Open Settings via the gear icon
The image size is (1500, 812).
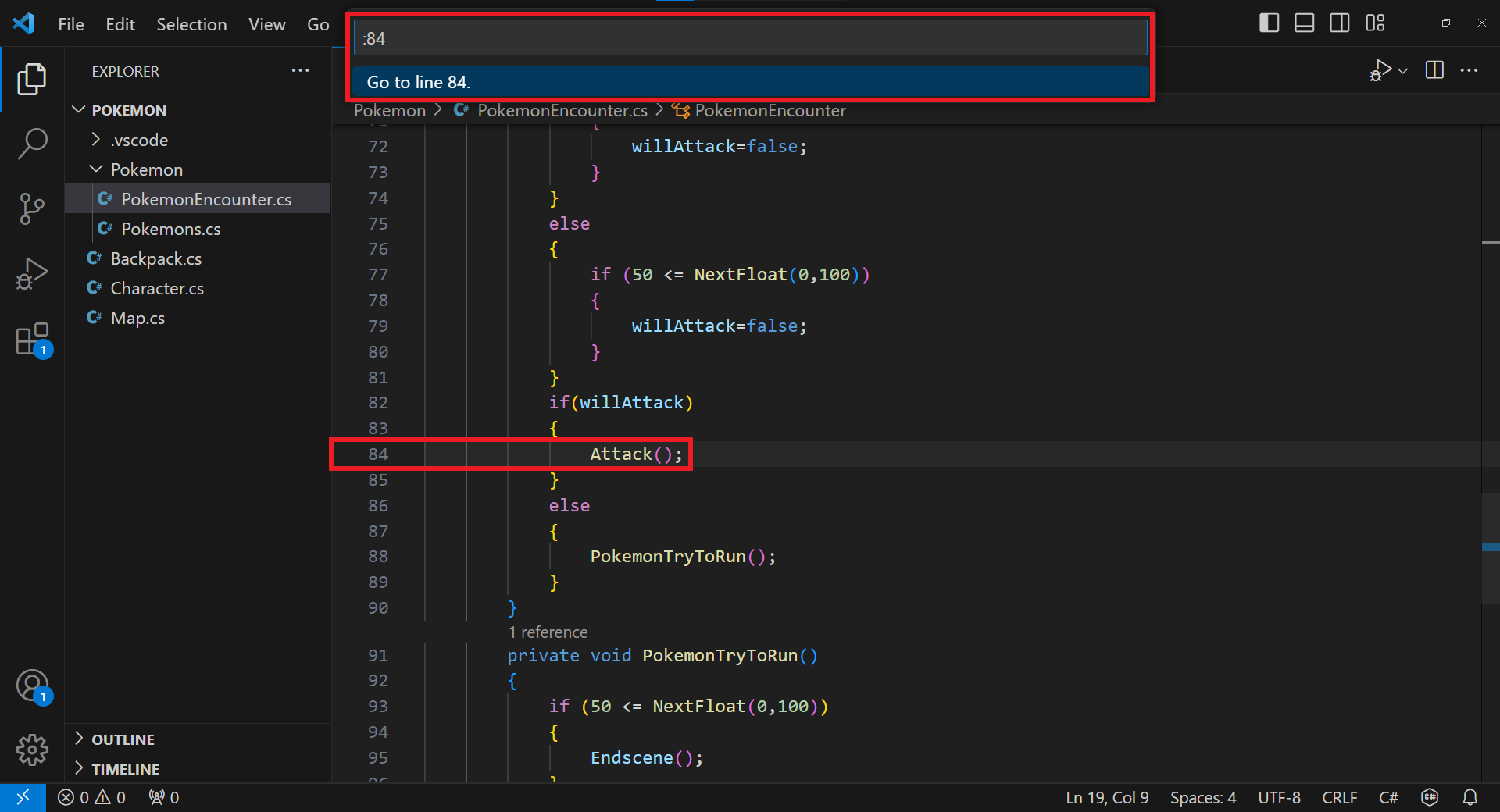[32, 750]
